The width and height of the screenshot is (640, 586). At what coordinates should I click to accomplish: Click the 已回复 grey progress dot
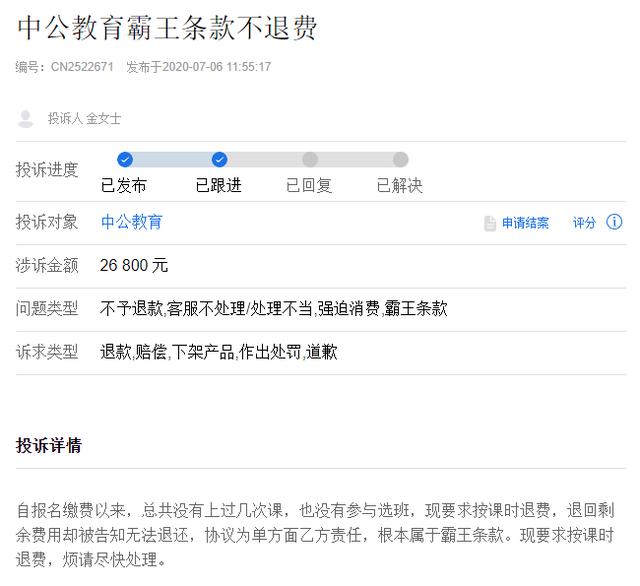pos(310,160)
